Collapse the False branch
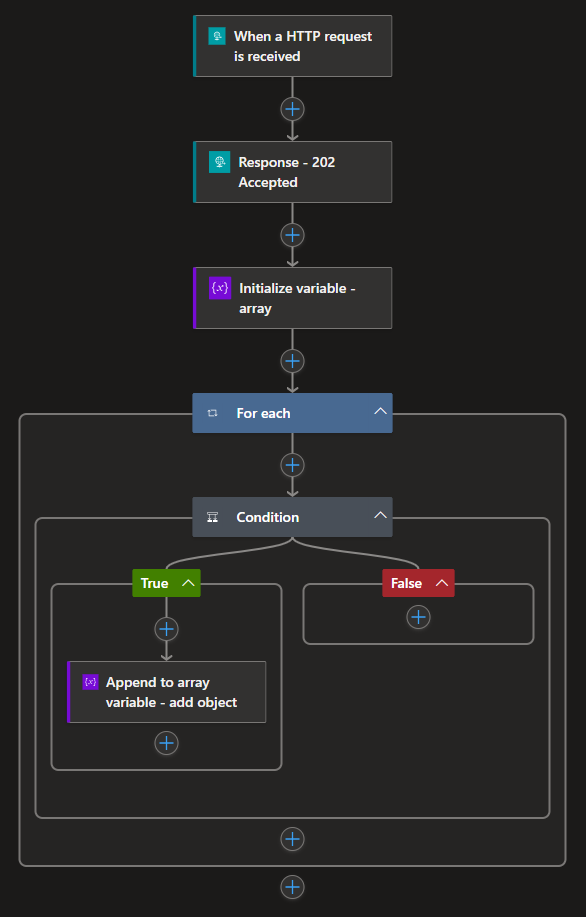Screen dimensions: 586x917 pos(442,583)
